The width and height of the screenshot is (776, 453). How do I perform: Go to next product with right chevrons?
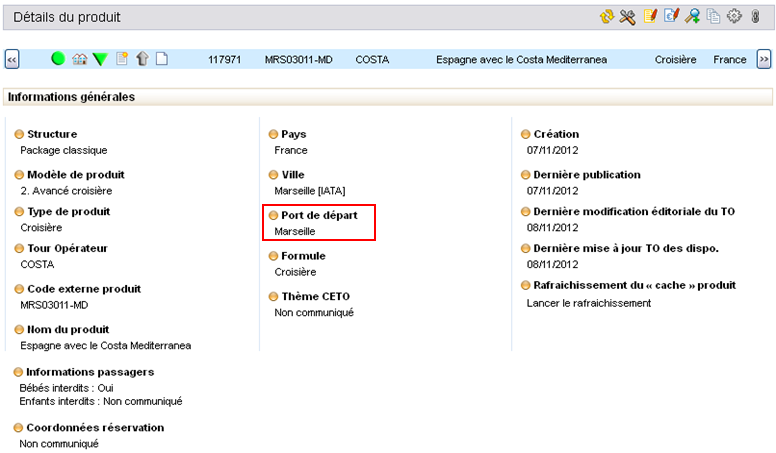764,60
